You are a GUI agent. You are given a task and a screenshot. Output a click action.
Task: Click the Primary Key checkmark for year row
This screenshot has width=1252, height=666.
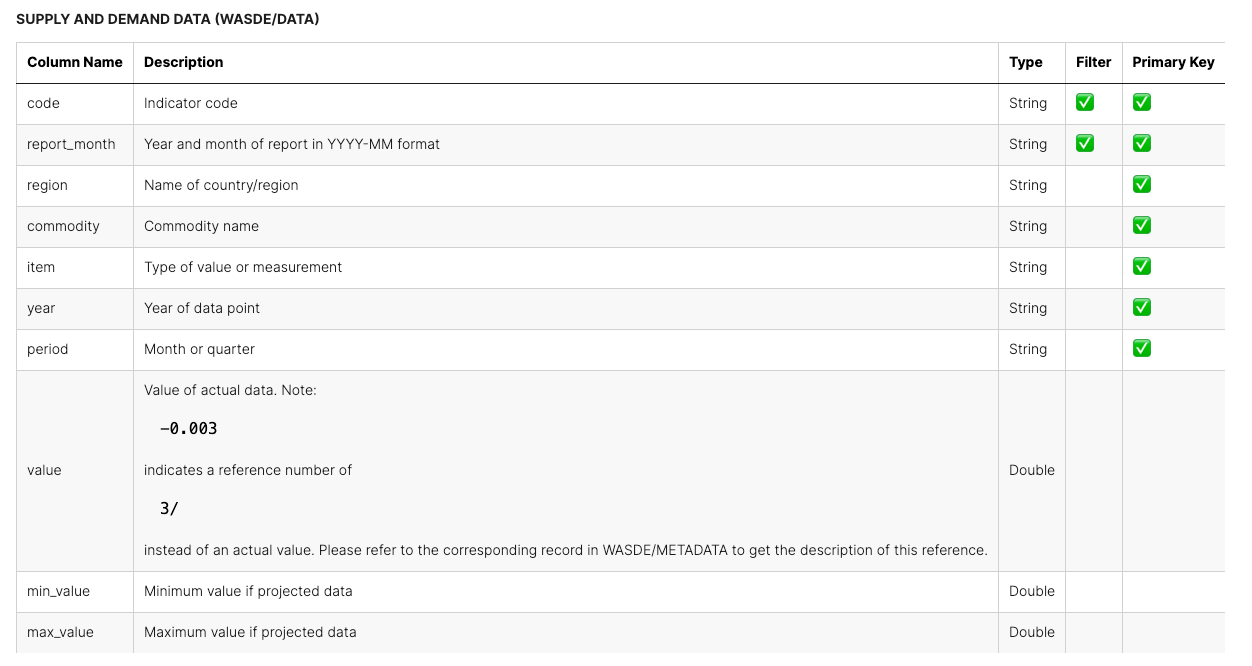coord(1142,308)
